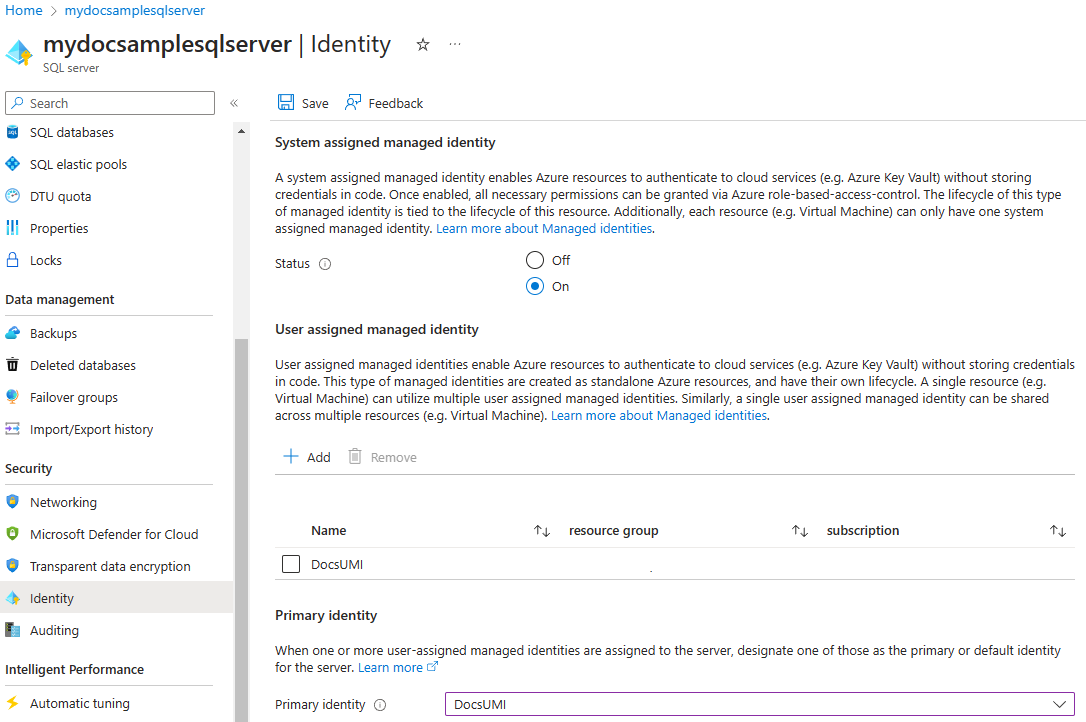This screenshot has width=1086, height=722.
Task: Select the Off status radio button
Action: [x=535, y=260]
